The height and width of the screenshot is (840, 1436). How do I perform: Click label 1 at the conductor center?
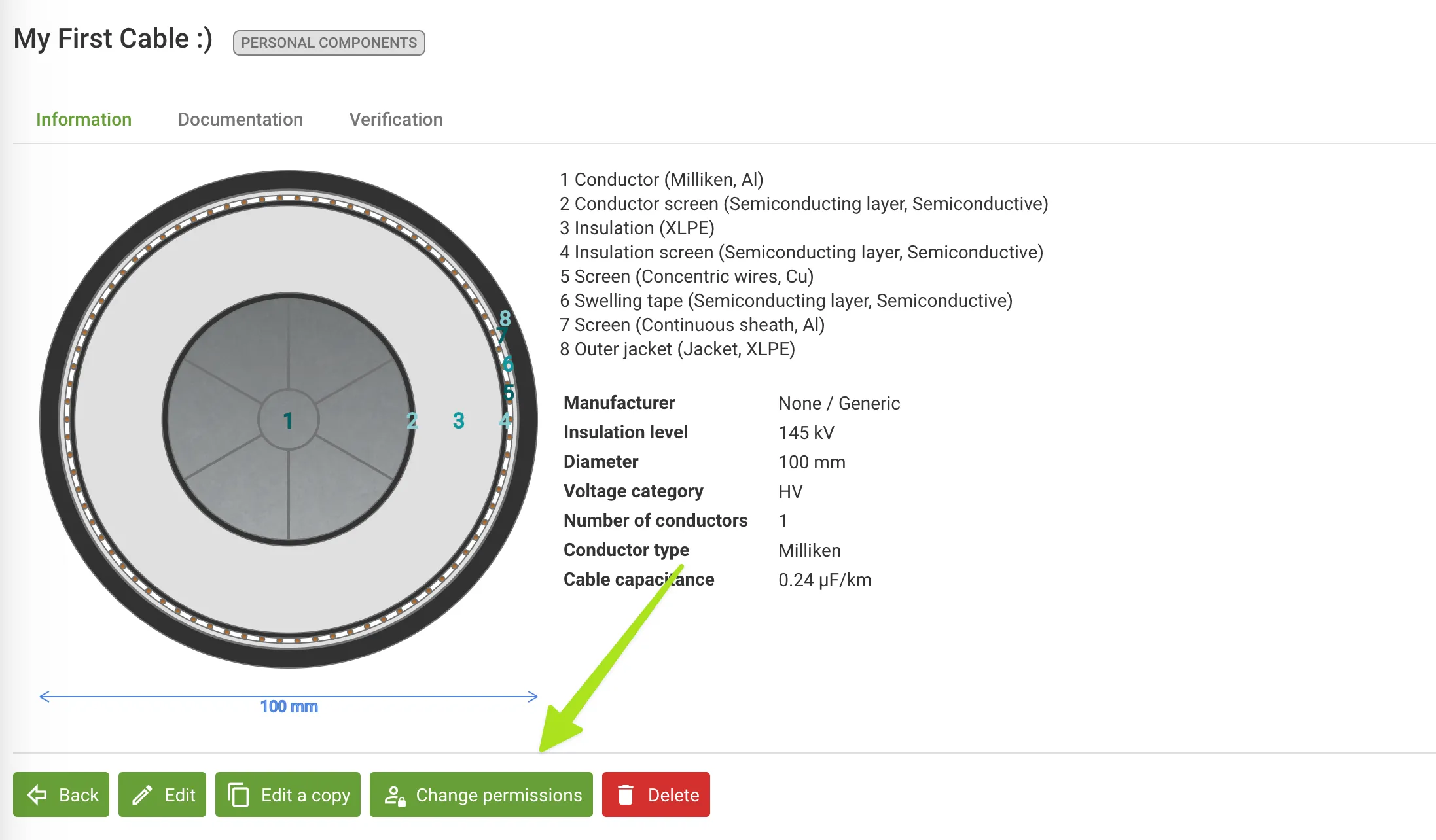pyautogui.click(x=287, y=421)
